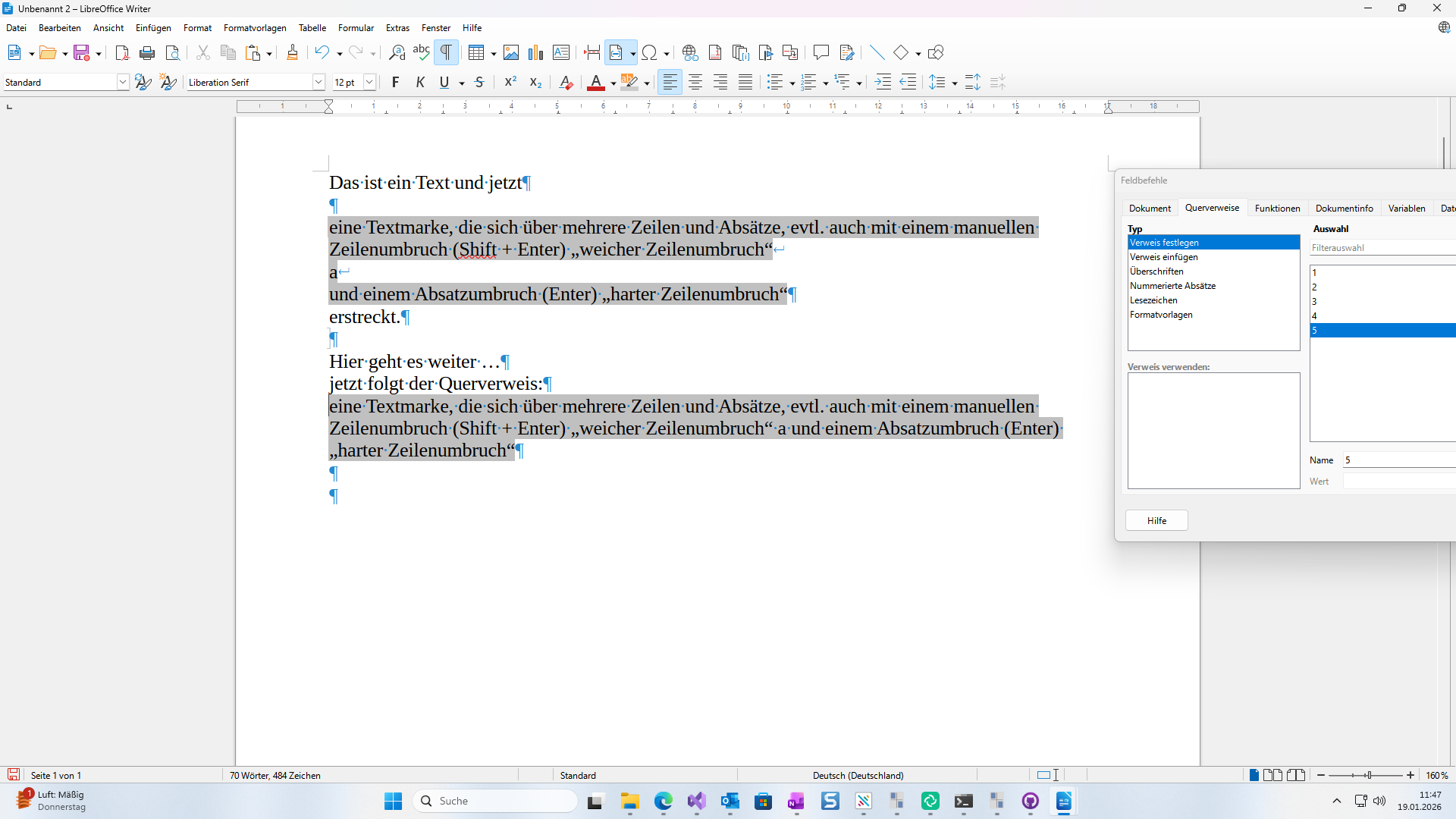The image size is (1456, 819).
Task: Click the Insert Image icon
Action: point(511,52)
